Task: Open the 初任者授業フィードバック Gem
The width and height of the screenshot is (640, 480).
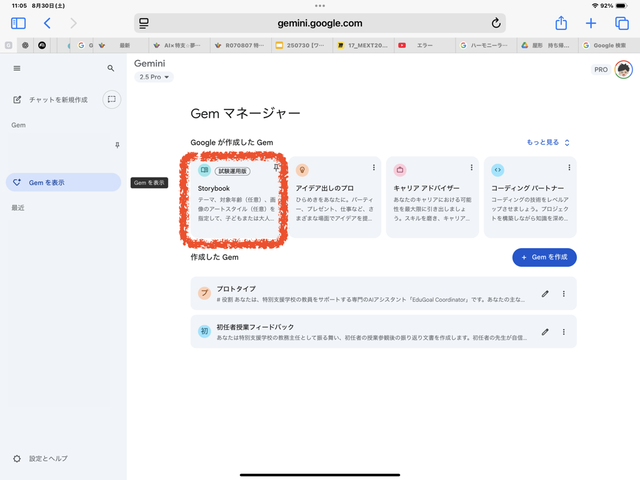Action: coord(383,331)
